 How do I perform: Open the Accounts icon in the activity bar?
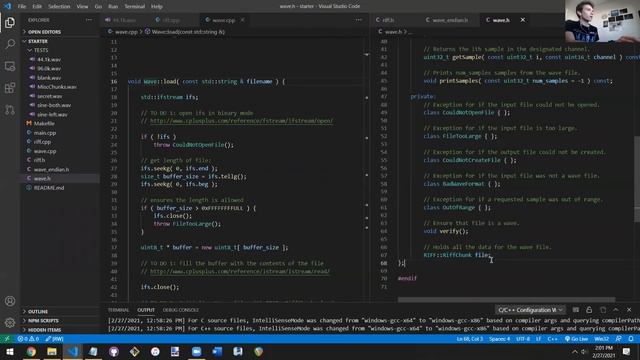10,301
